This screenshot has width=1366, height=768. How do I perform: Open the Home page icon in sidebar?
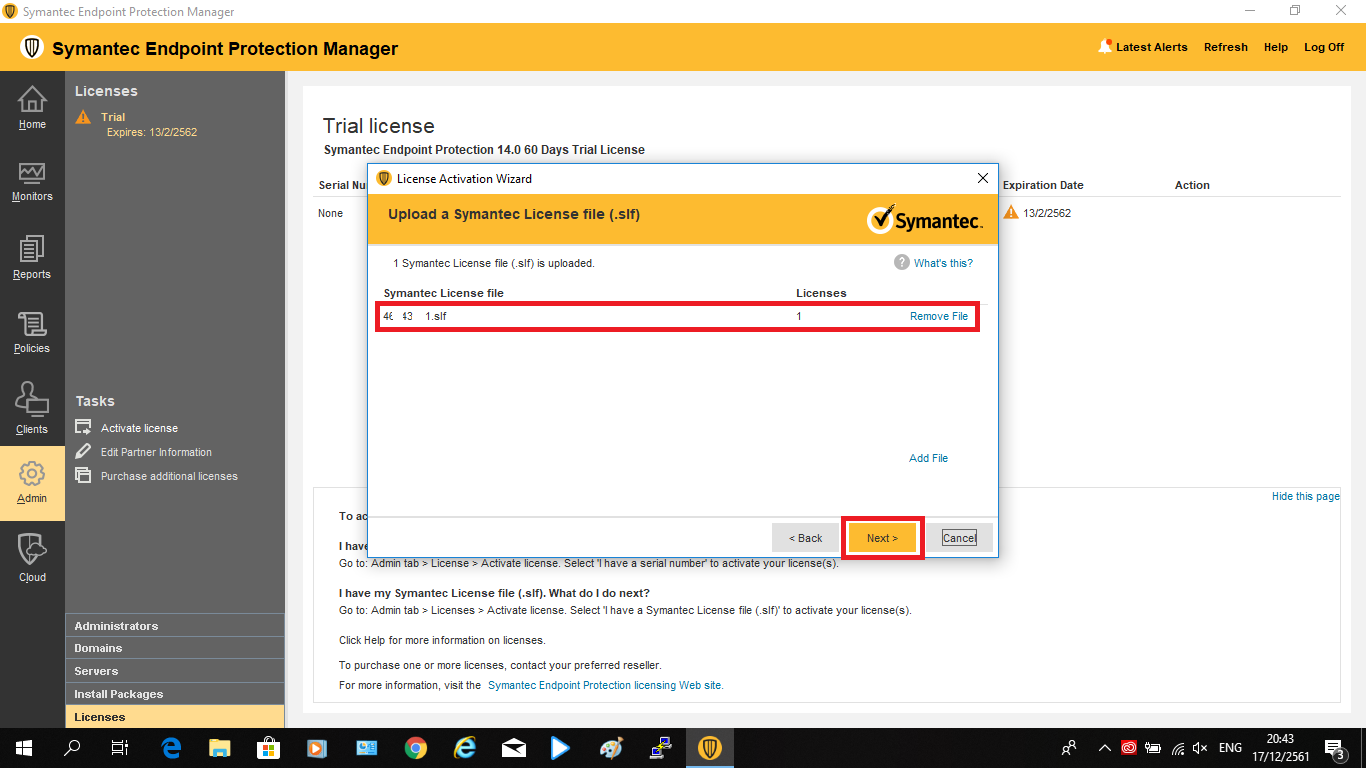(x=32, y=101)
